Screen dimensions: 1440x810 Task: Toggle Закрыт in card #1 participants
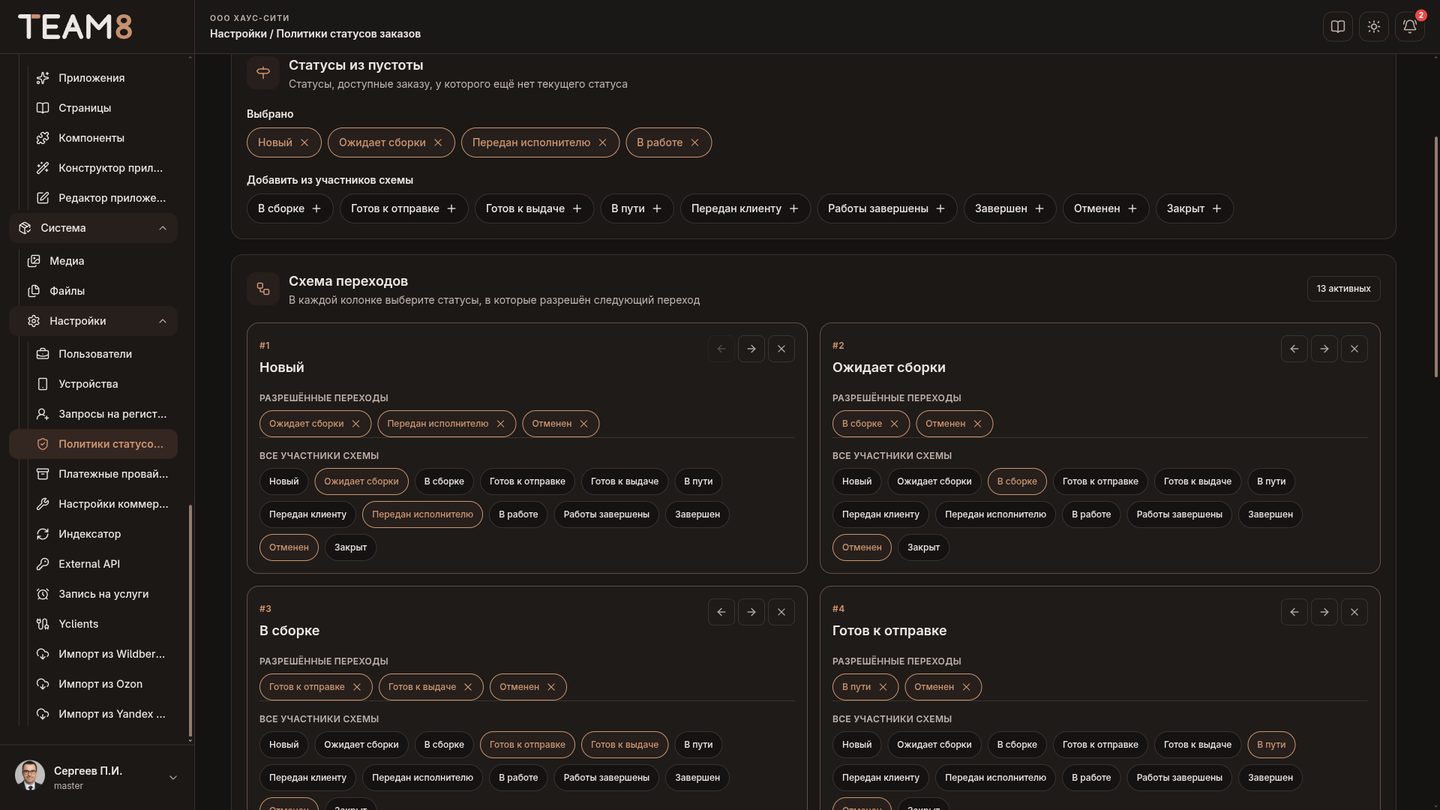click(351, 548)
